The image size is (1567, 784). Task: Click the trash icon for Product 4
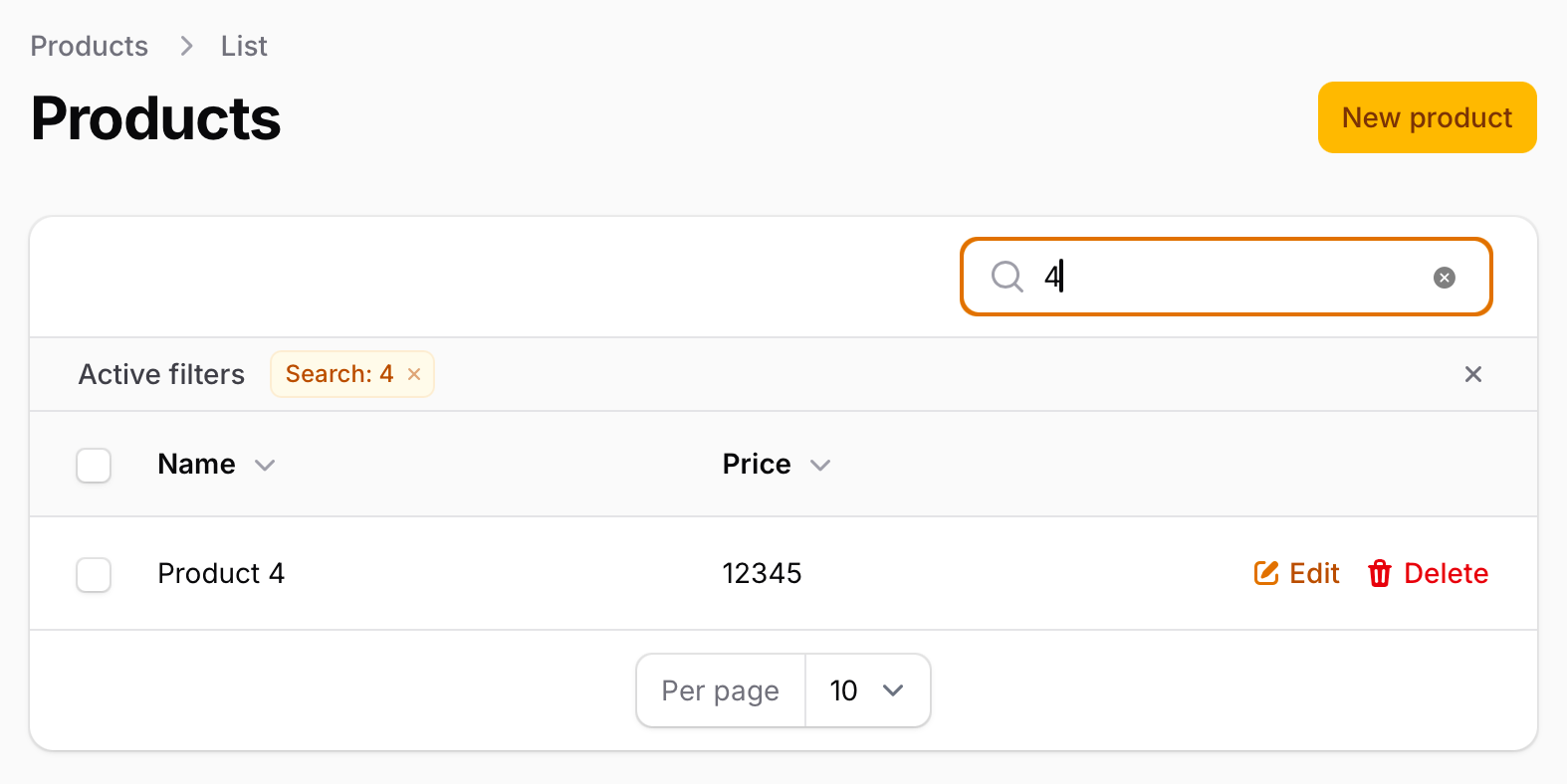[x=1380, y=573]
